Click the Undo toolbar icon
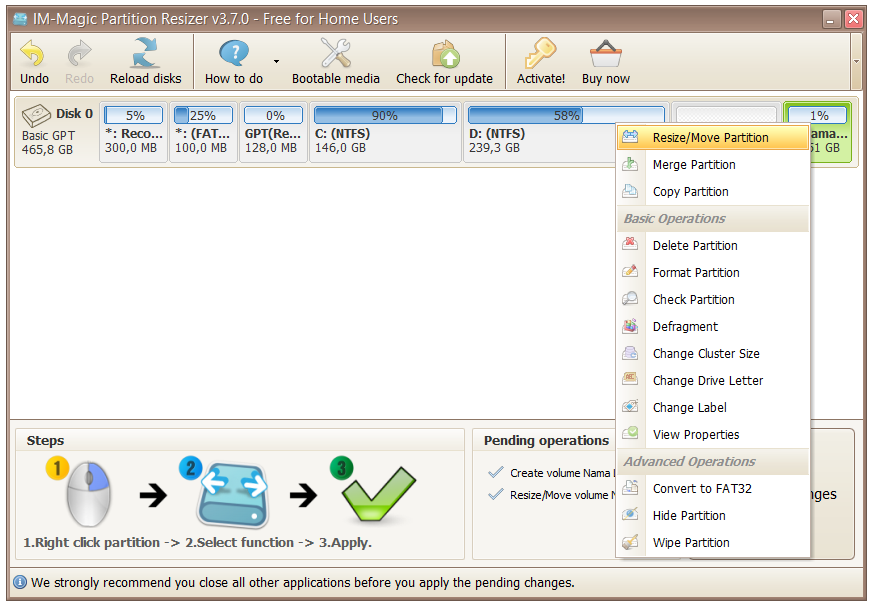The width and height of the screenshot is (871, 601). click(34, 54)
